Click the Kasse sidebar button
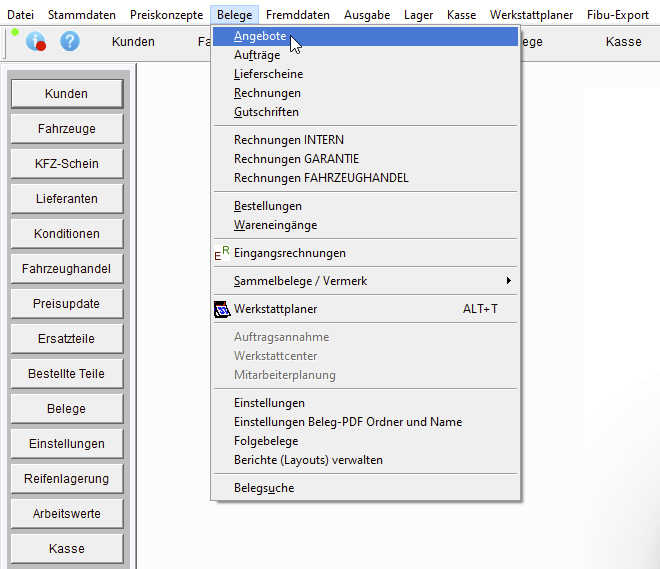Screen dimensions: 660x569 pos(67,549)
